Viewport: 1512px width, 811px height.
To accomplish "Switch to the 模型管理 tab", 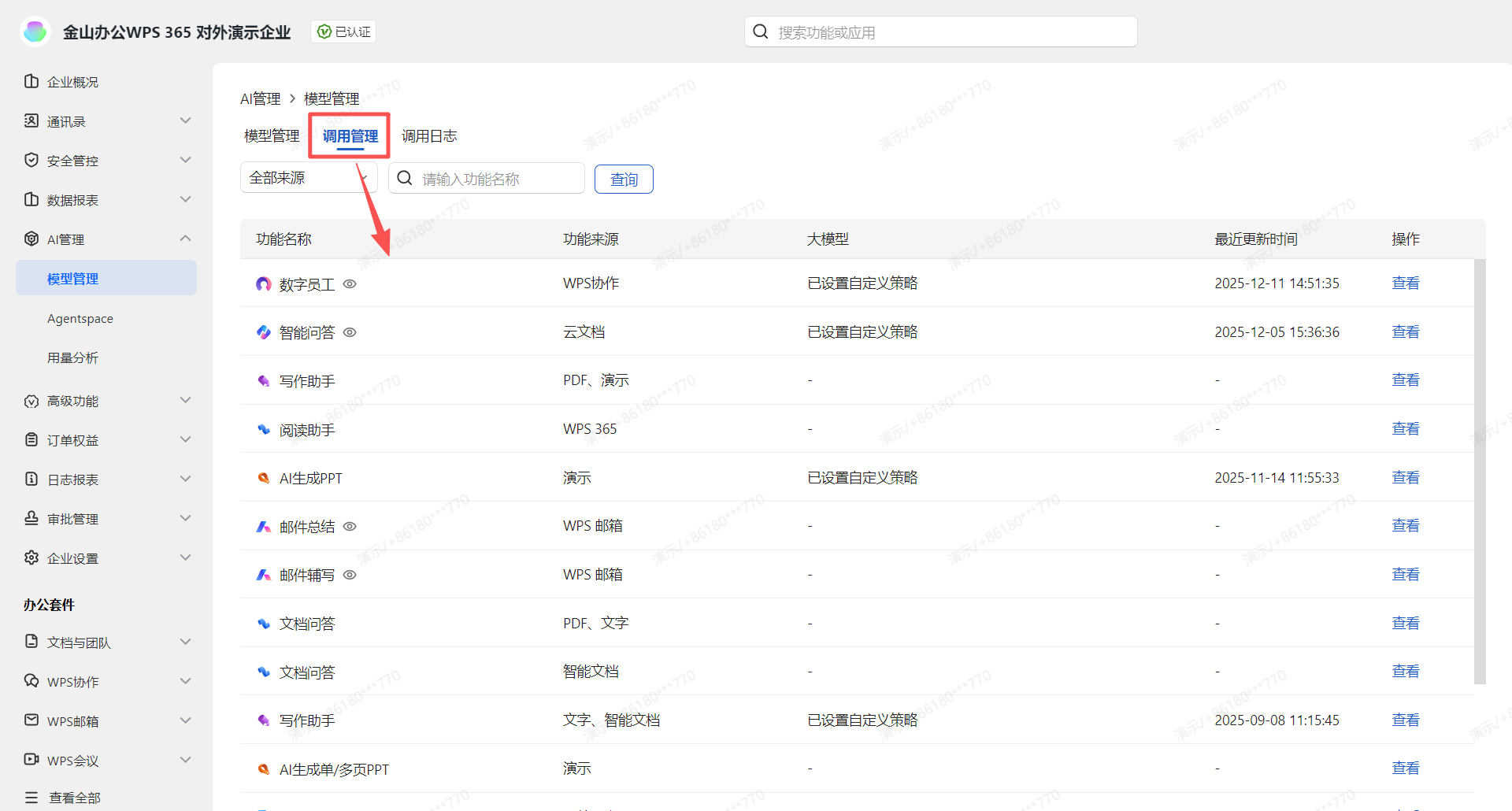I will click(272, 135).
